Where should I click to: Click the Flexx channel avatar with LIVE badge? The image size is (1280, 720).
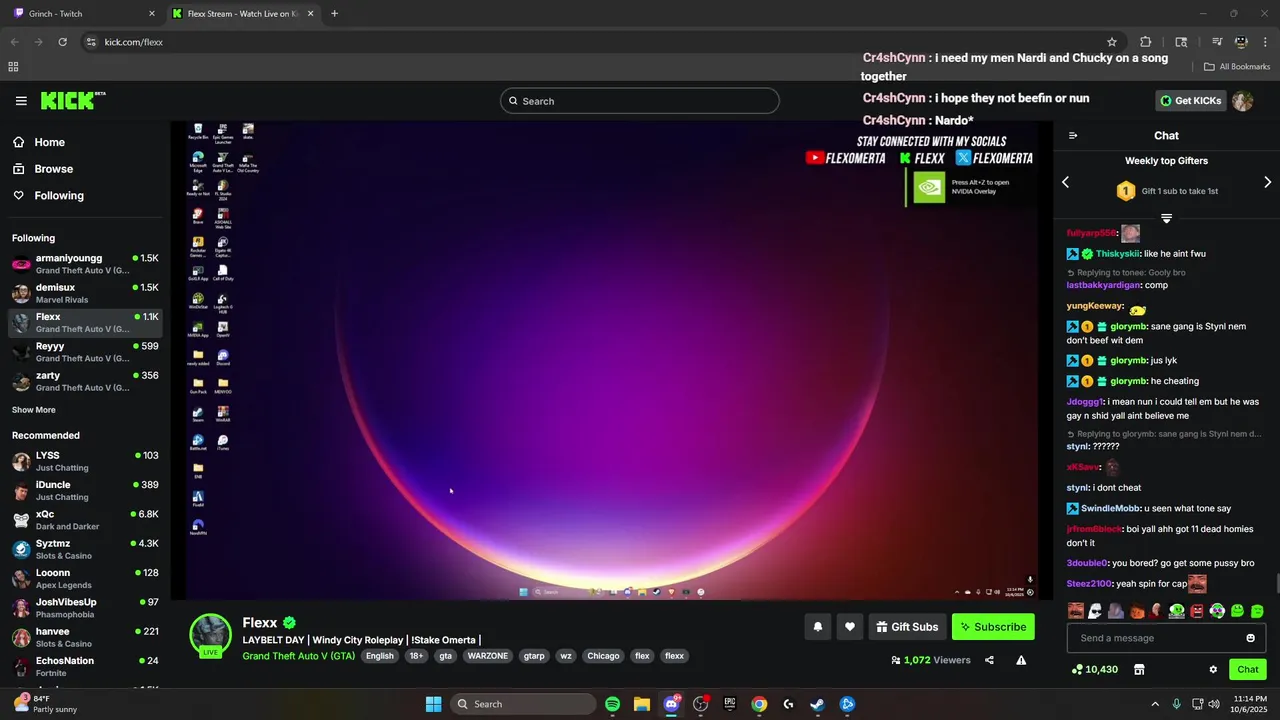tap(211, 636)
